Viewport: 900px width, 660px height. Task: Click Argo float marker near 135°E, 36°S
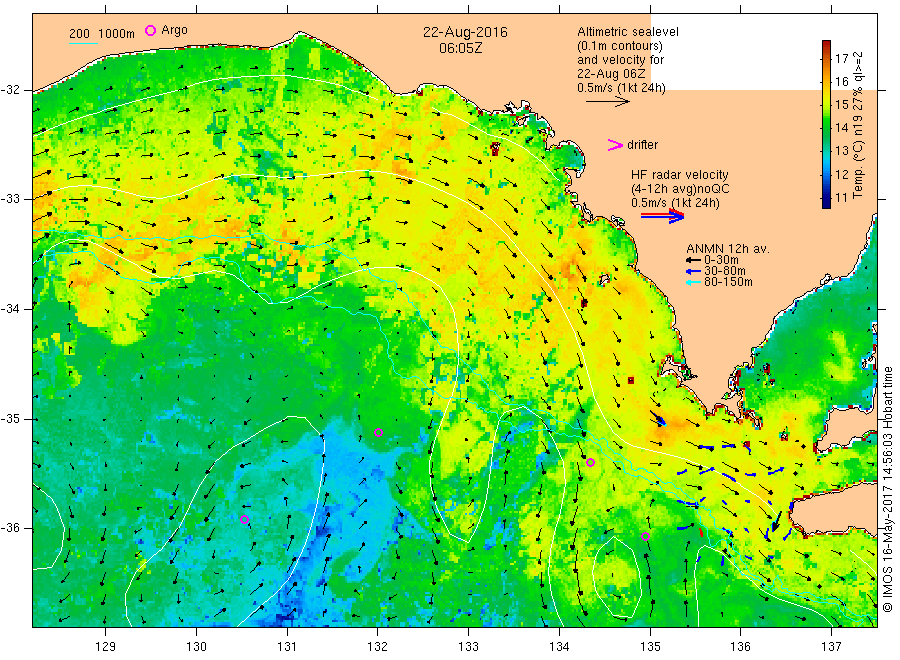click(645, 537)
